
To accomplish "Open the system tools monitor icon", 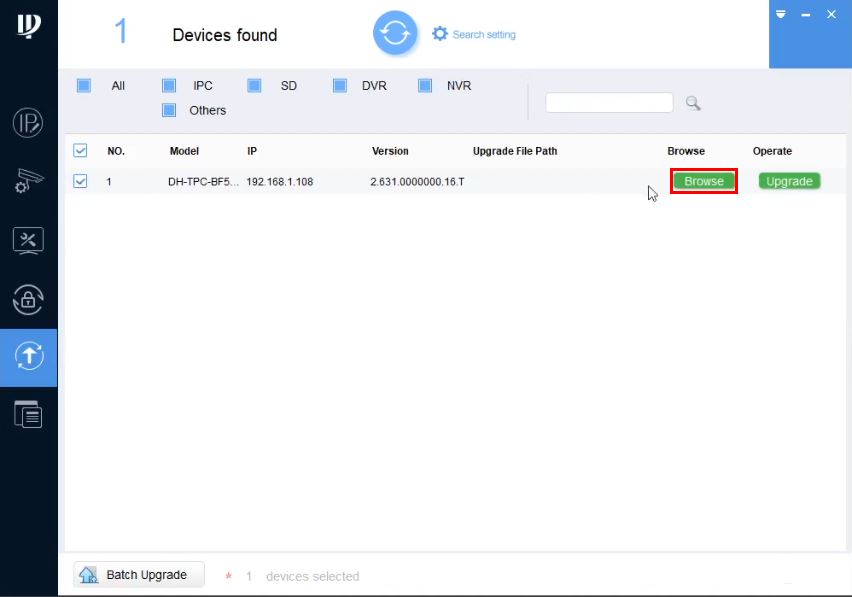I will [28, 241].
